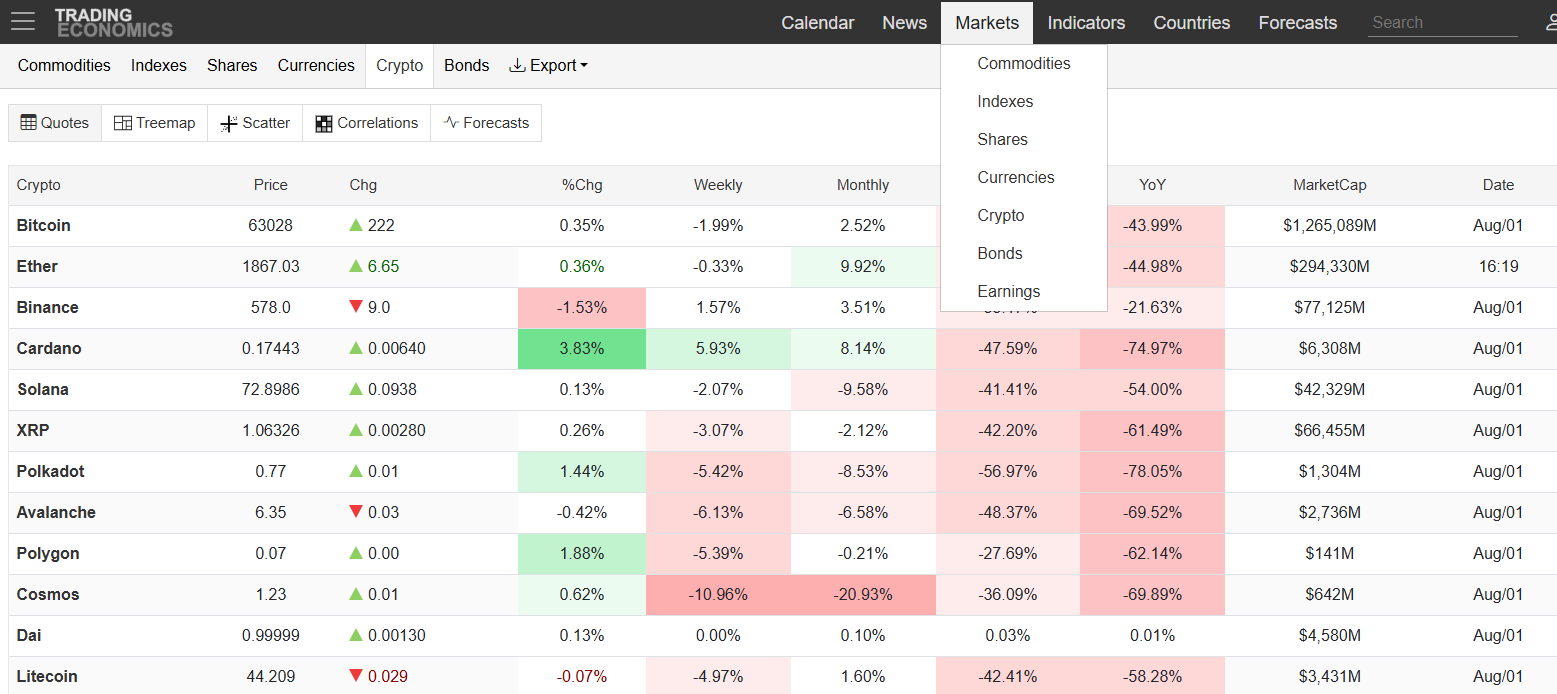
Task: Open the Indicators menu
Action: (x=1086, y=22)
